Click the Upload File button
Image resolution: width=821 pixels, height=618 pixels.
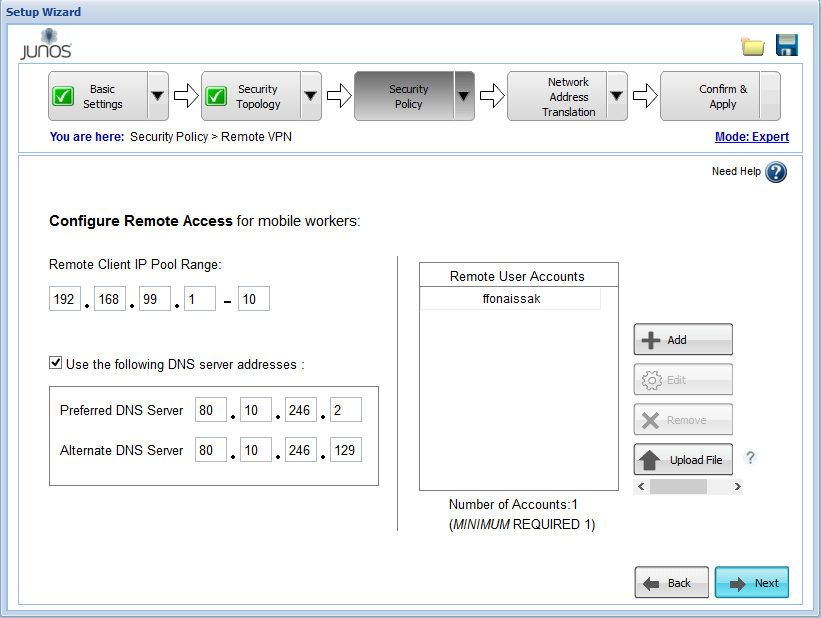[x=683, y=459]
